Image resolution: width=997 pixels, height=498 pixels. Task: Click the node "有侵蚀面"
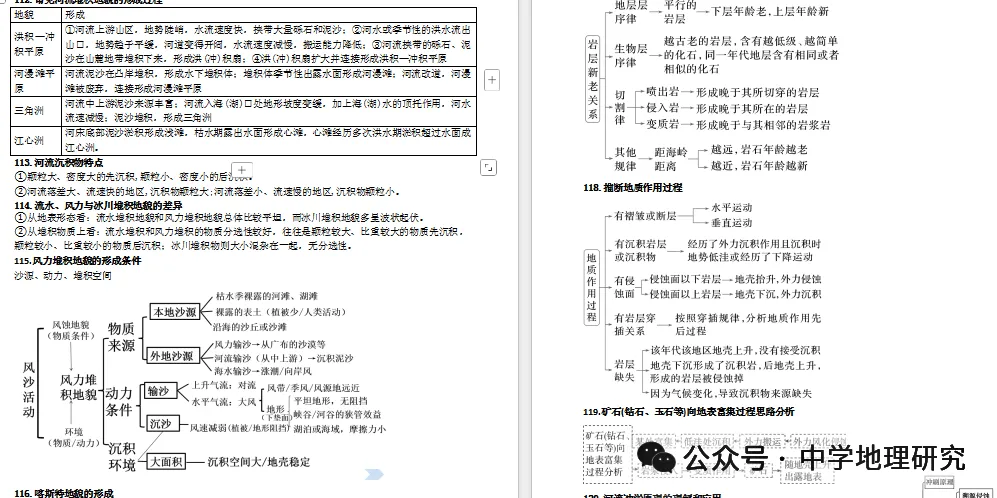pos(625,287)
